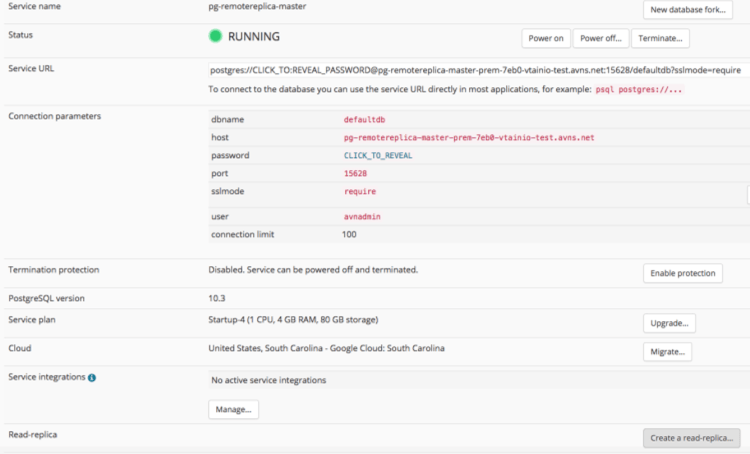
Task: Select the port value 15628
Action: tap(355, 173)
